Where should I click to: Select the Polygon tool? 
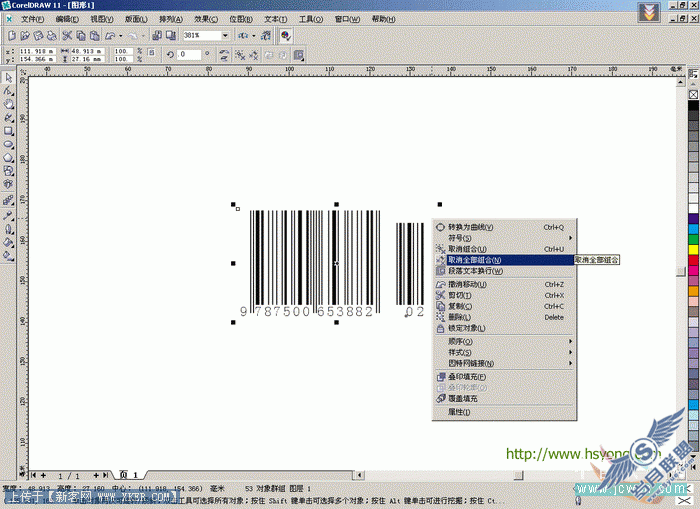click(x=8, y=158)
